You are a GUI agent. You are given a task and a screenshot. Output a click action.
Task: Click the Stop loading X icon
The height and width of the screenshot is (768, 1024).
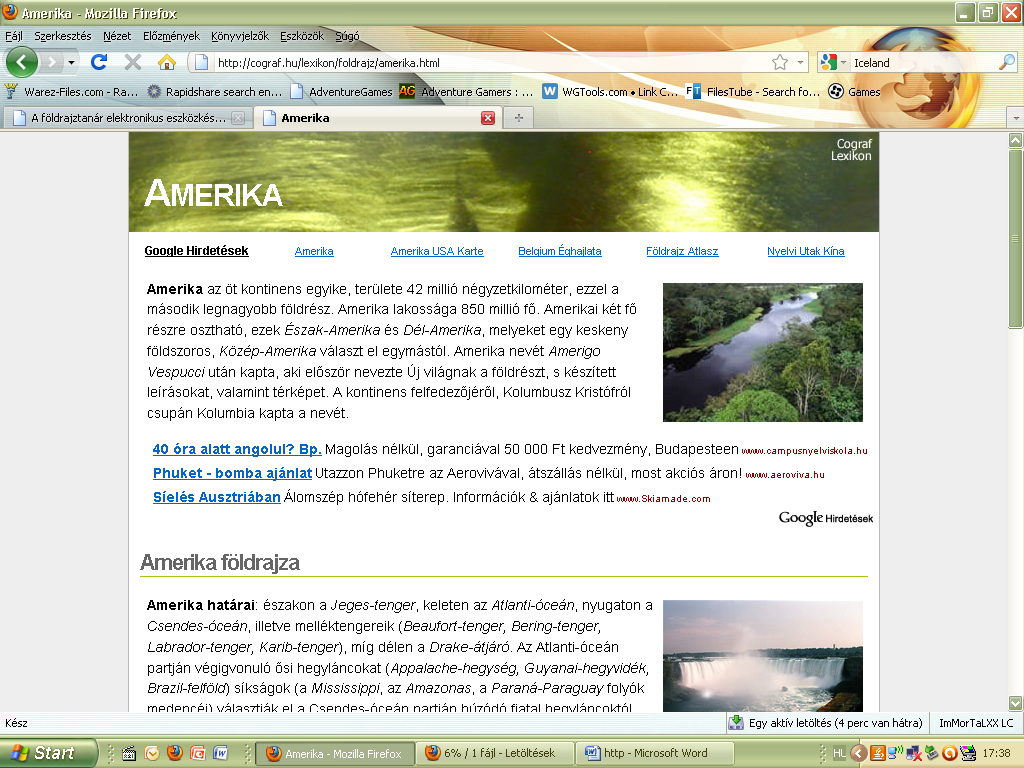click(133, 62)
